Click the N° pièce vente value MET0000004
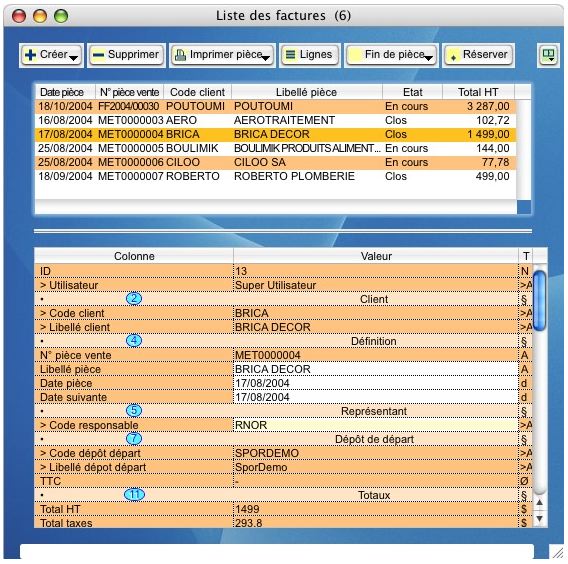Image resolution: width=568 pixels, height=564 pixels. (x=376, y=355)
